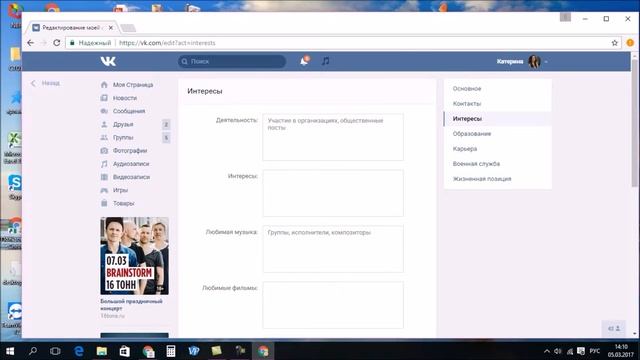Screen dimensions: 640x360
Task: Click the bag icon beside Товары
Action: 104,203
